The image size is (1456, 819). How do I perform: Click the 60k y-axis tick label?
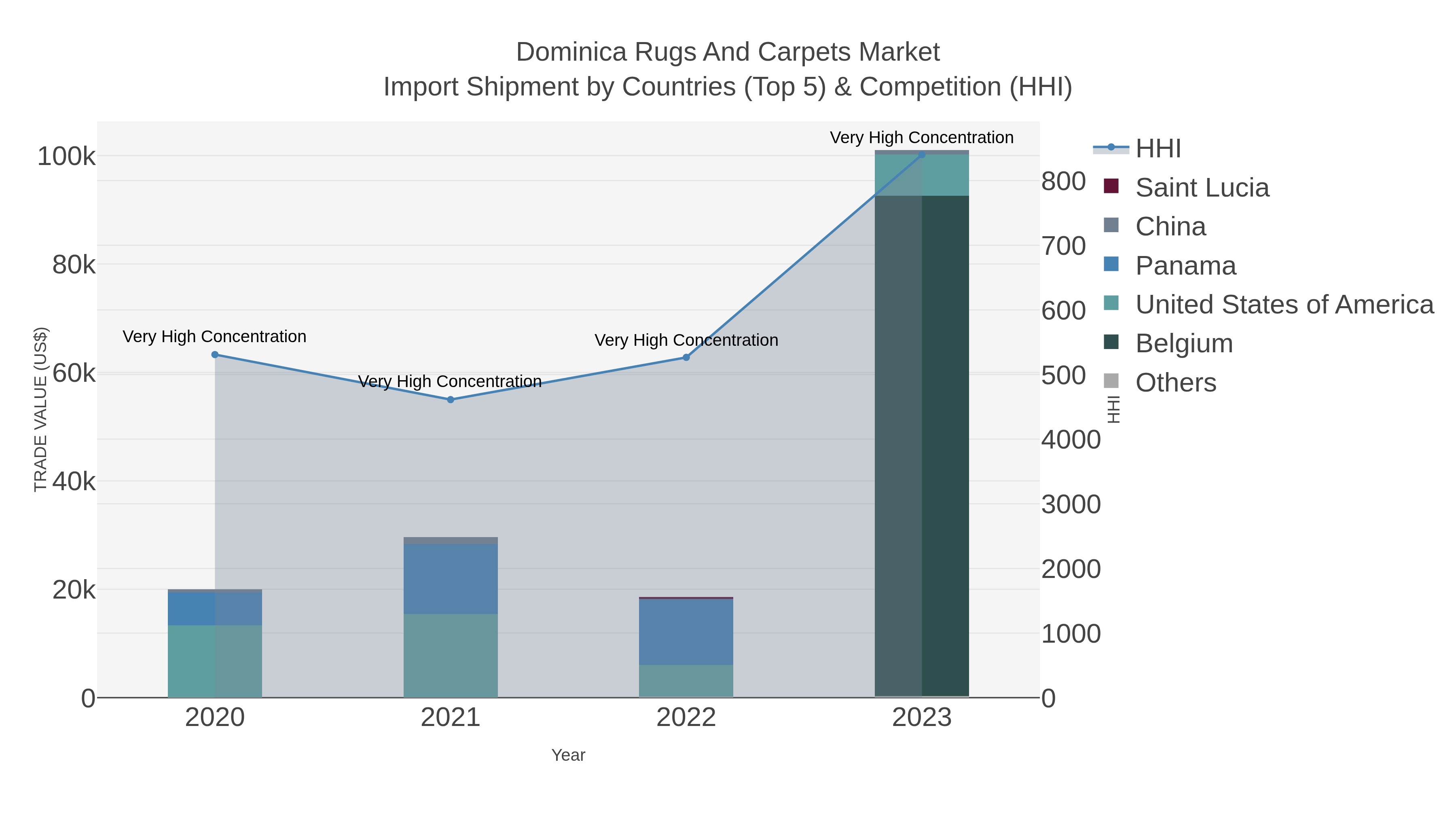pos(74,374)
